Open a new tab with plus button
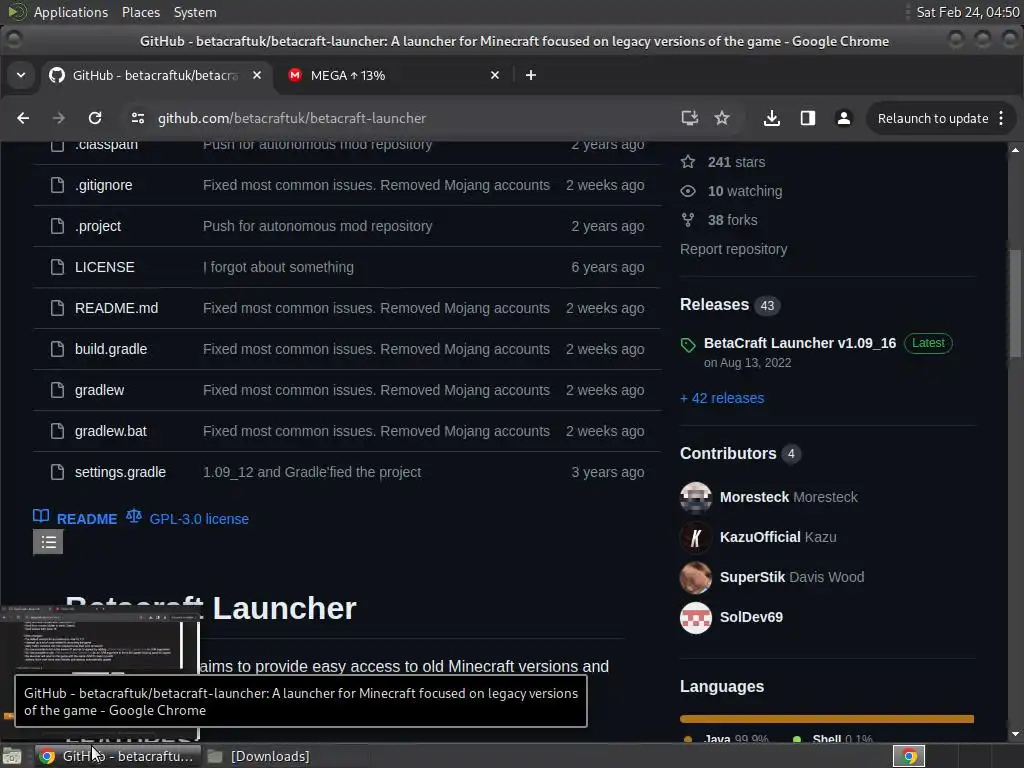Image resolution: width=1024 pixels, height=768 pixels. (531, 76)
